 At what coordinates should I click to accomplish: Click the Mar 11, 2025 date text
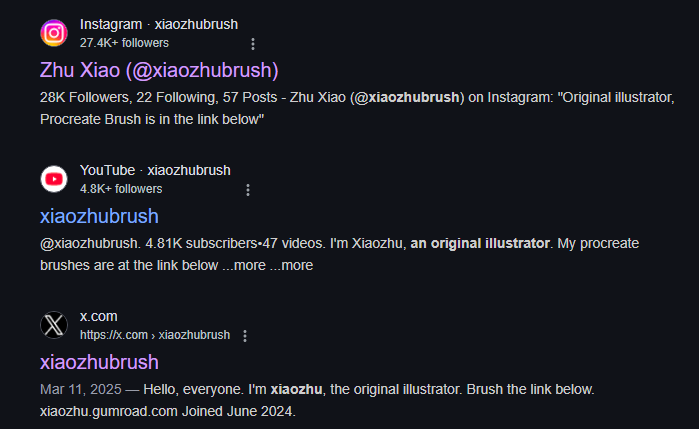click(81, 389)
